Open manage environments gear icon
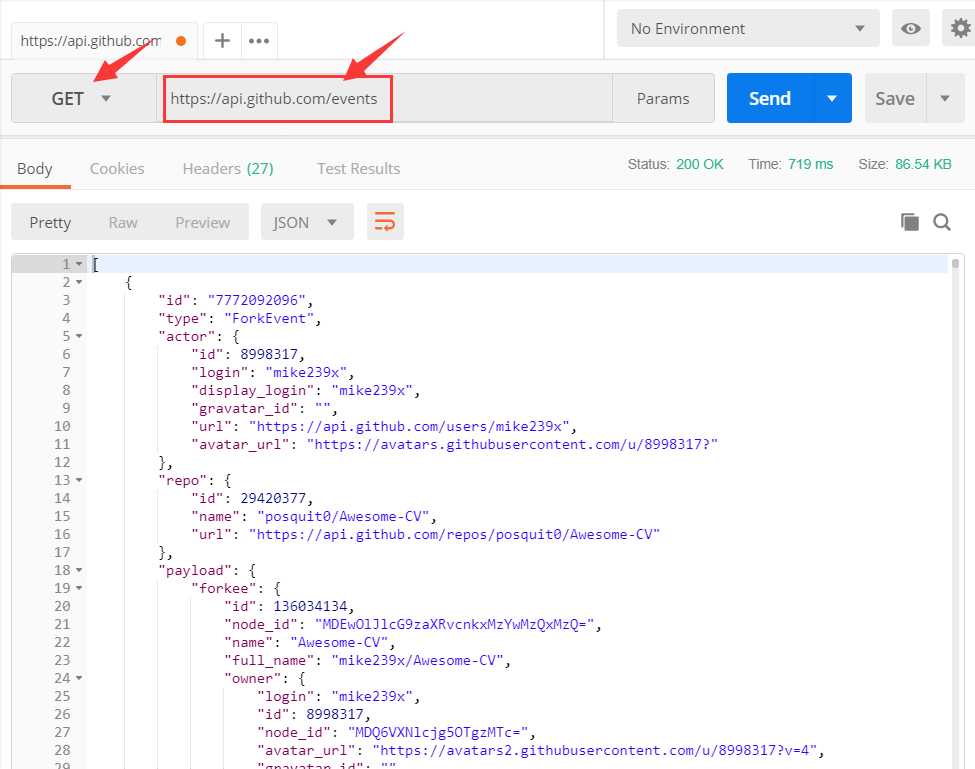 [960, 29]
